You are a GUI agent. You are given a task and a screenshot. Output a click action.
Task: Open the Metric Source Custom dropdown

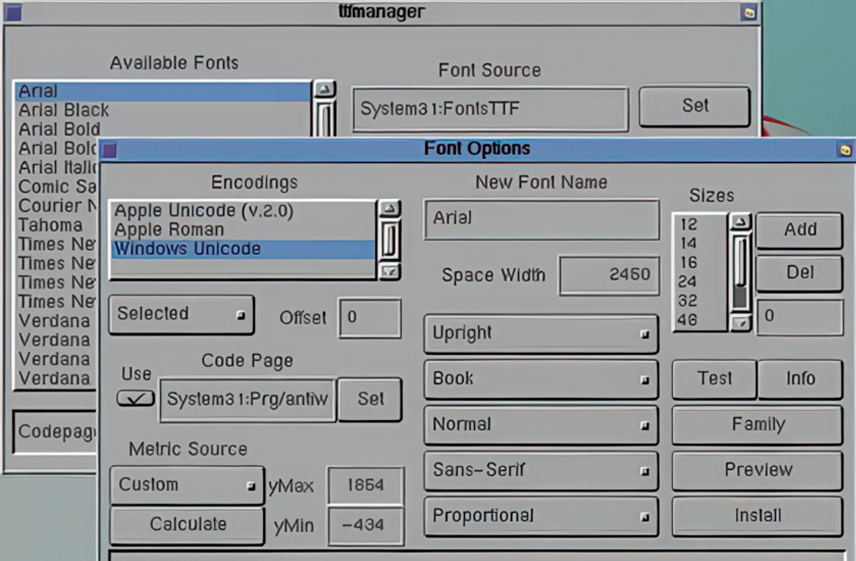(186, 485)
